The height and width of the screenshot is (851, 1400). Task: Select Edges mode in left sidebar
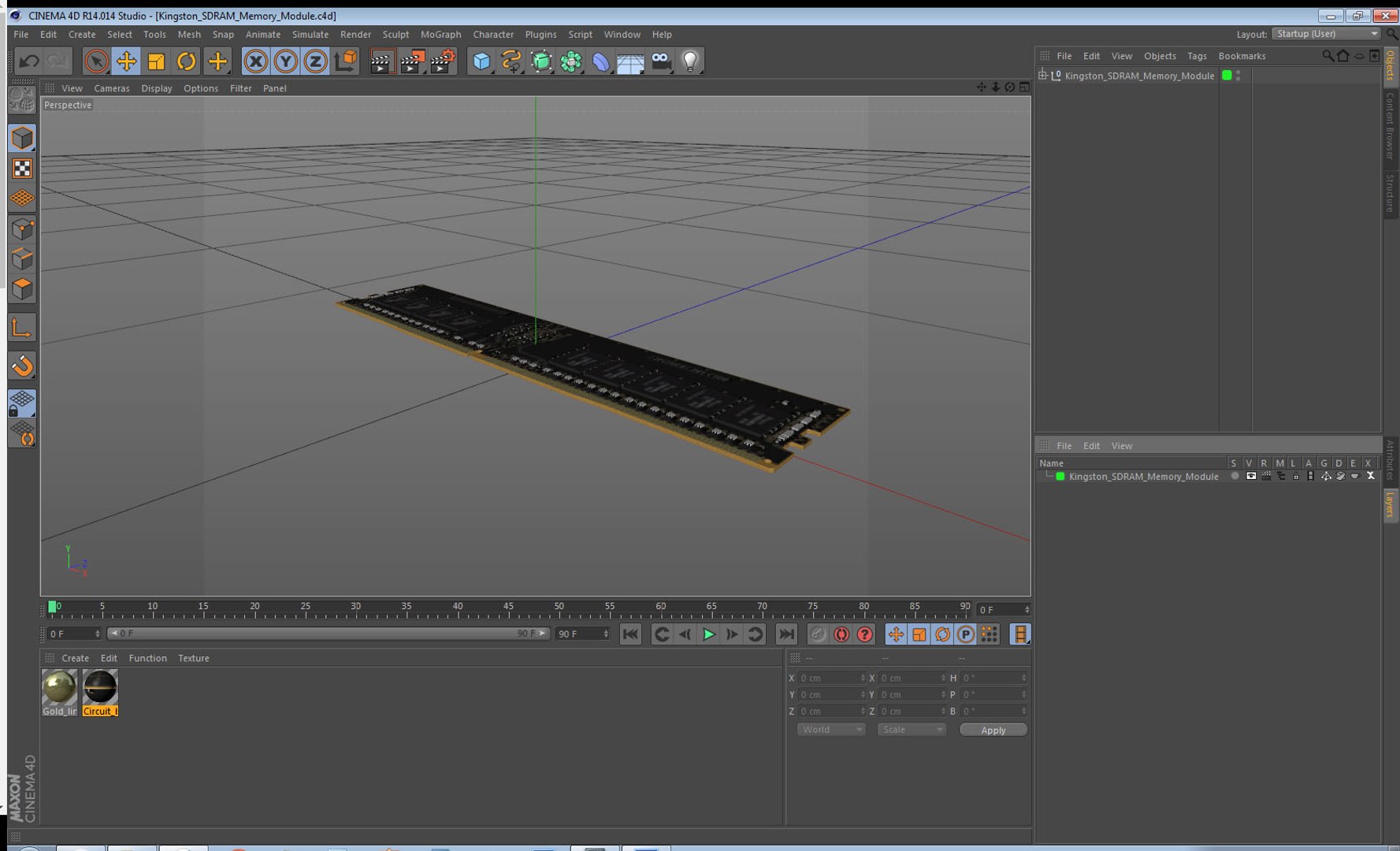coord(22,258)
